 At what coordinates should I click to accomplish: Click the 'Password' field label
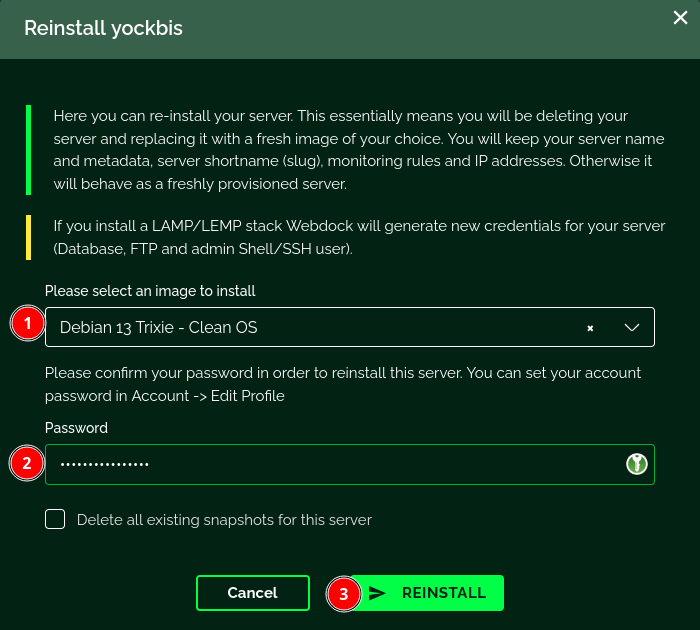pyautogui.click(x=76, y=428)
